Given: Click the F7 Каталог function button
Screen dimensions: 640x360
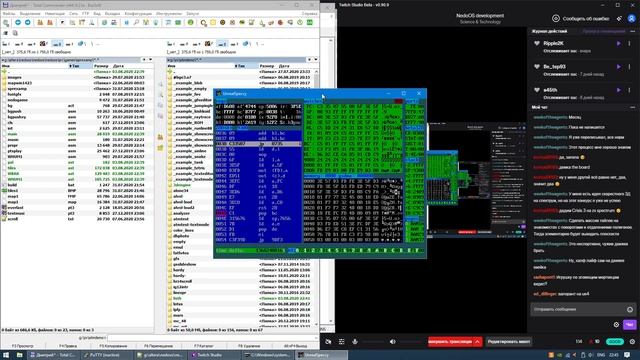Looking at the screenshot, I should click(x=203, y=346).
